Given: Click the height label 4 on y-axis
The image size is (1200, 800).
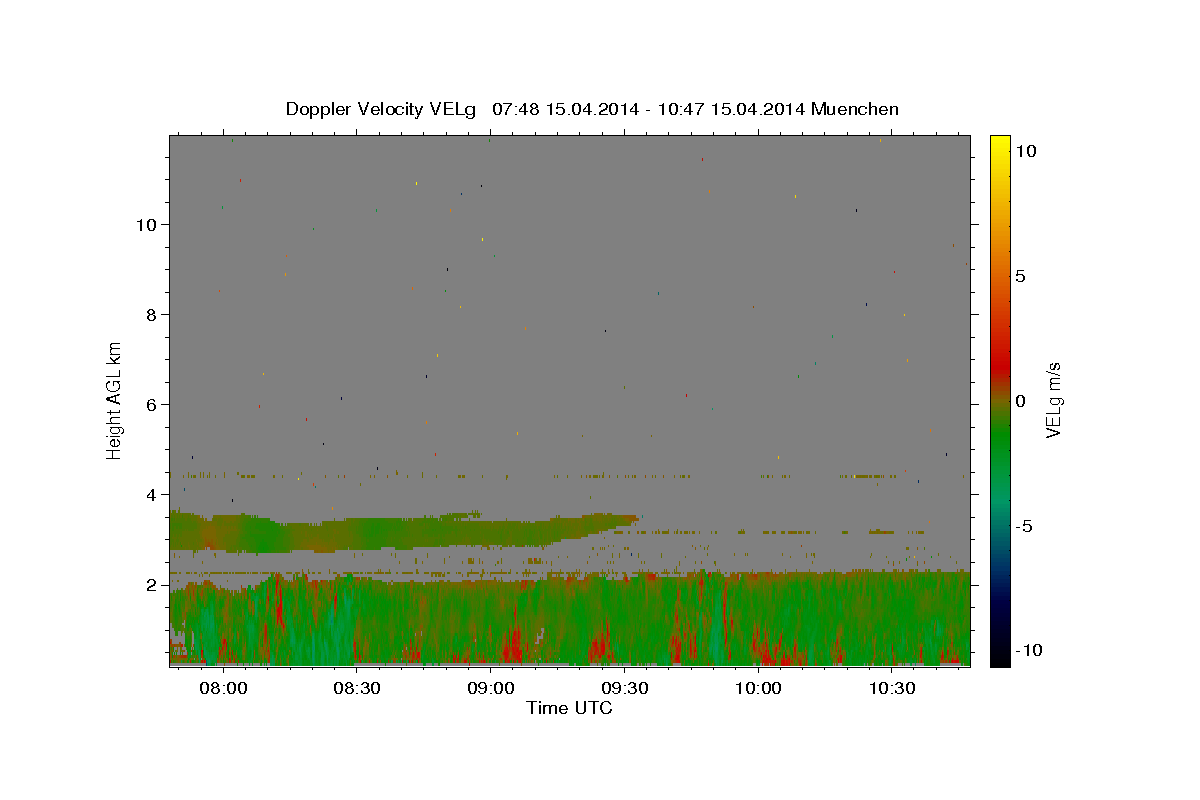Looking at the screenshot, I should pyautogui.click(x=151, y=494).
